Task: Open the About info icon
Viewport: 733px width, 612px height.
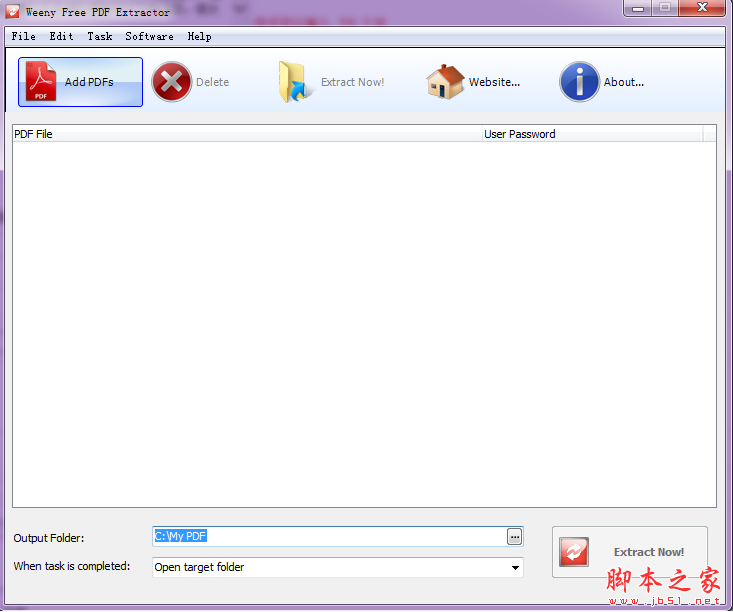Action: 579,82
